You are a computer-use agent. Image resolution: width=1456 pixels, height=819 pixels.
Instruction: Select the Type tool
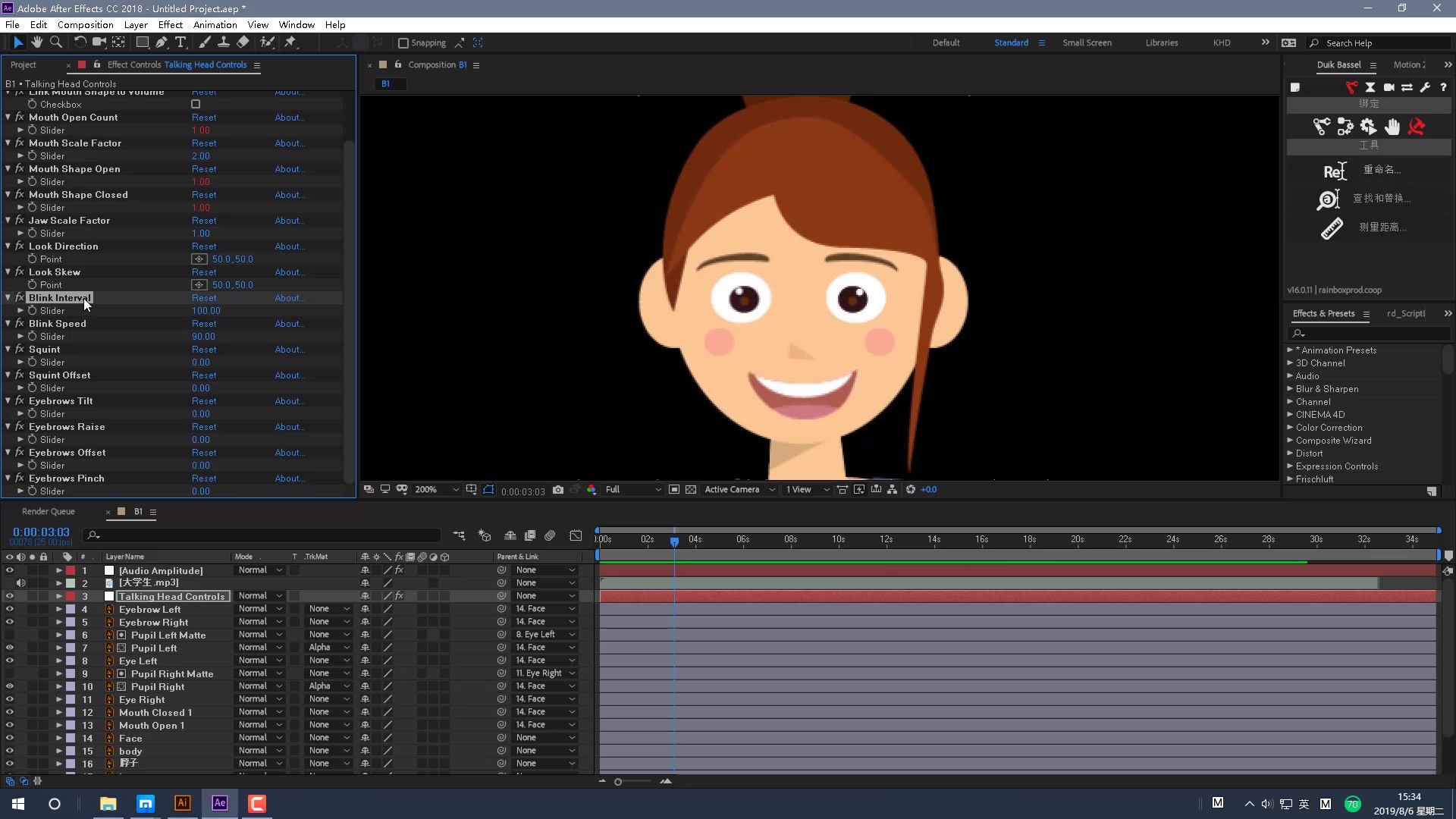[x=180, y=42]
